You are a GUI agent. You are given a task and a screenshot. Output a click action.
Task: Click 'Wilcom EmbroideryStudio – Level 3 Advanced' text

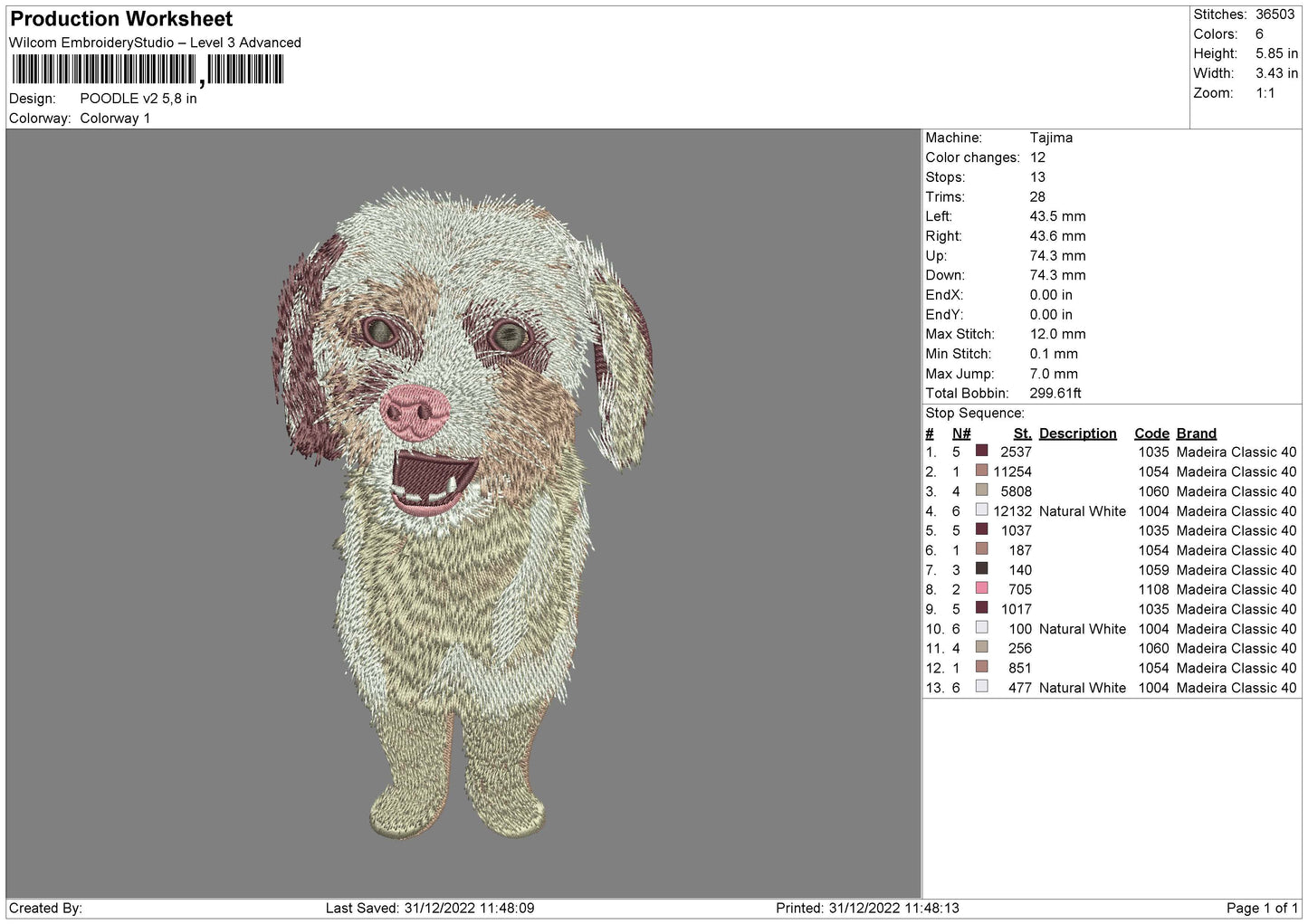(155, 43)
